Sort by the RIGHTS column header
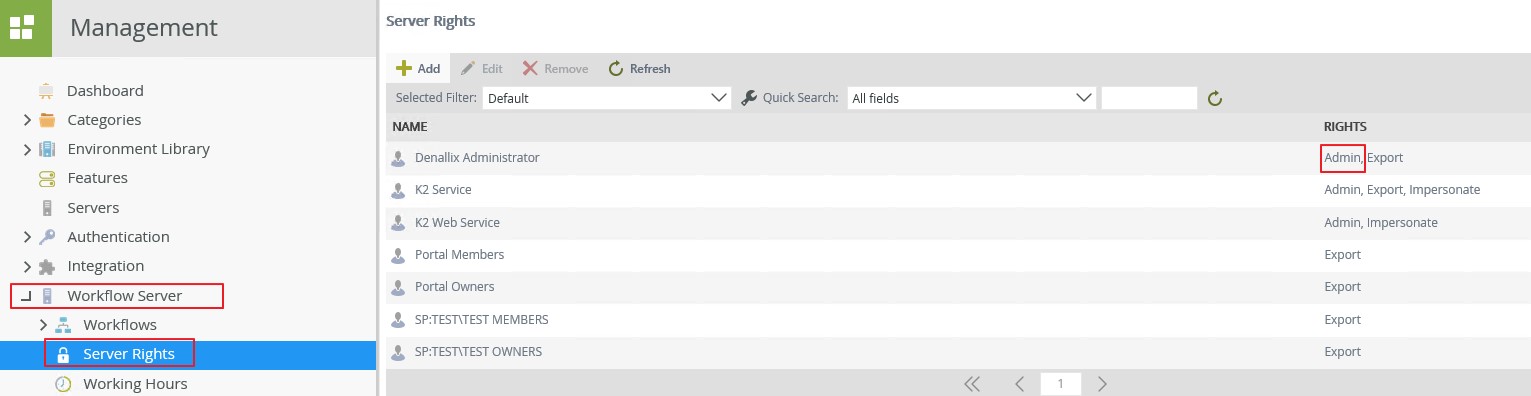 coord(1345,127)
